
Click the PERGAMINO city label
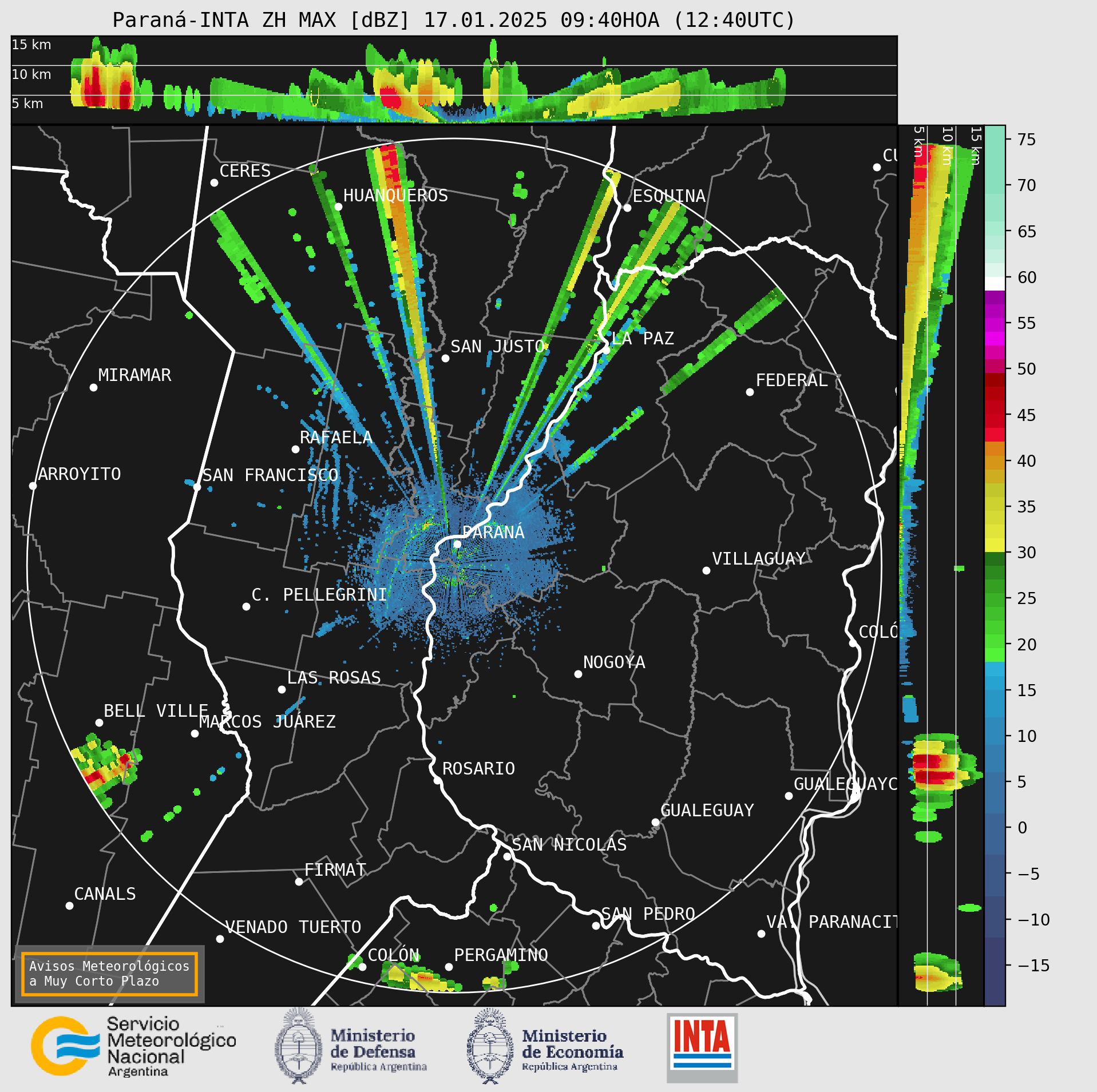(x=501, y=955)
